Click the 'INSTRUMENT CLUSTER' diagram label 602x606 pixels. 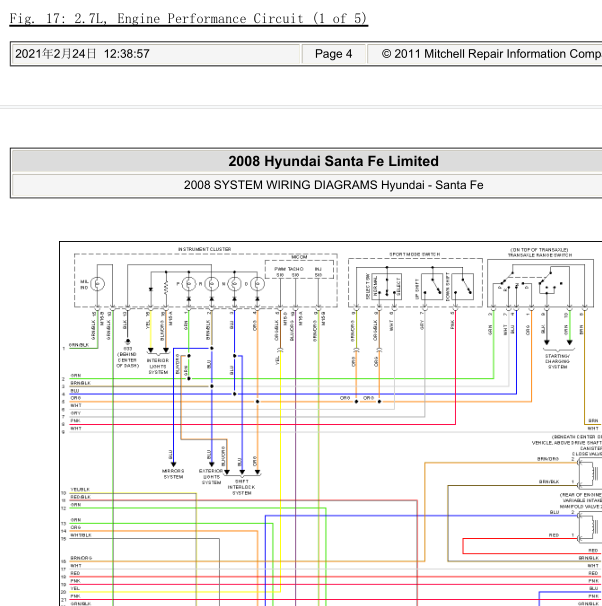pos(204,249)
